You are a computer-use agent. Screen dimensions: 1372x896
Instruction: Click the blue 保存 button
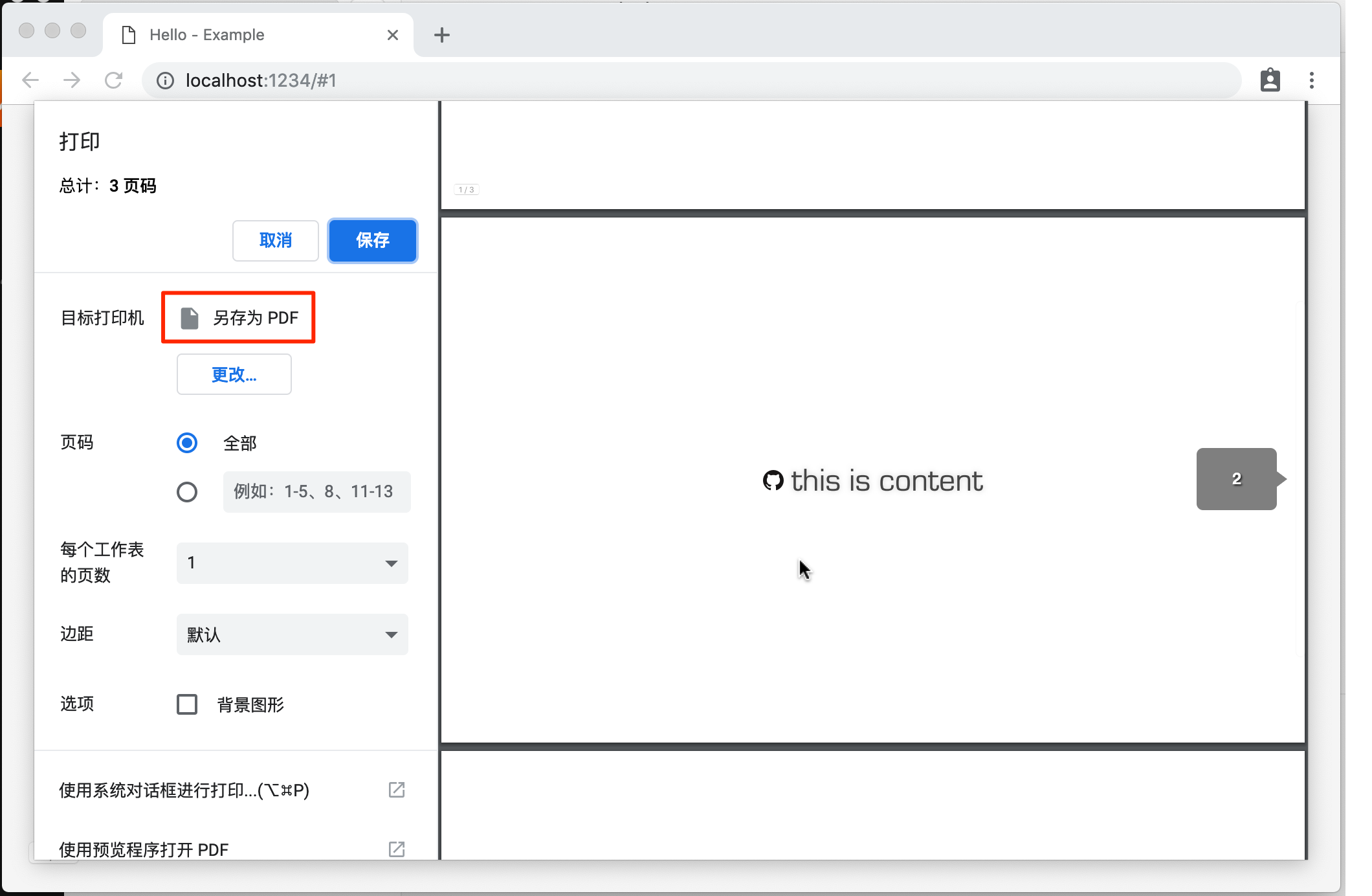(x=372, y=241)
